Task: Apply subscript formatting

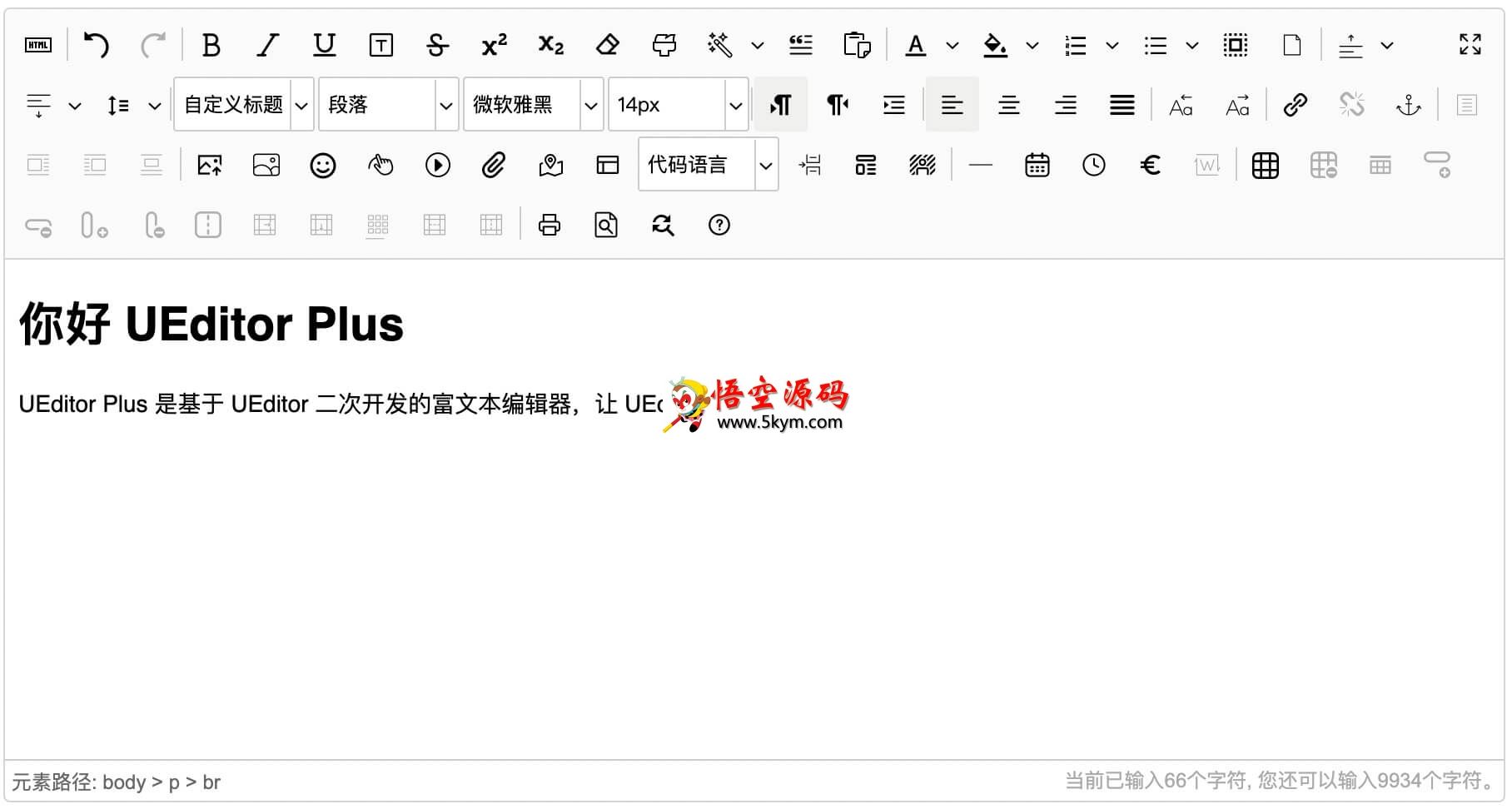Action: coord(550,45)
